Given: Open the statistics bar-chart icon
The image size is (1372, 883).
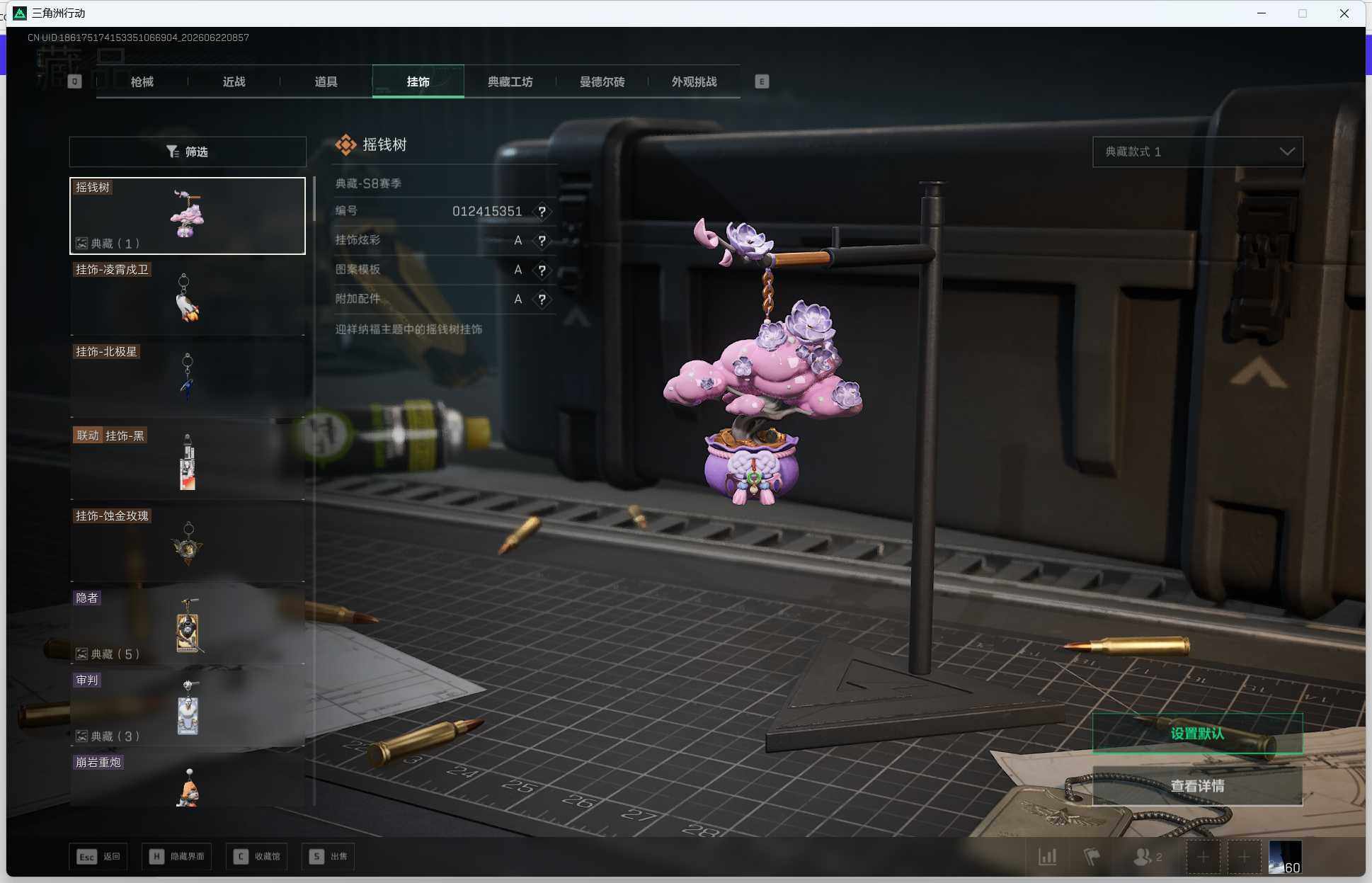Looking at the screenshot, I should (1048, 857).
